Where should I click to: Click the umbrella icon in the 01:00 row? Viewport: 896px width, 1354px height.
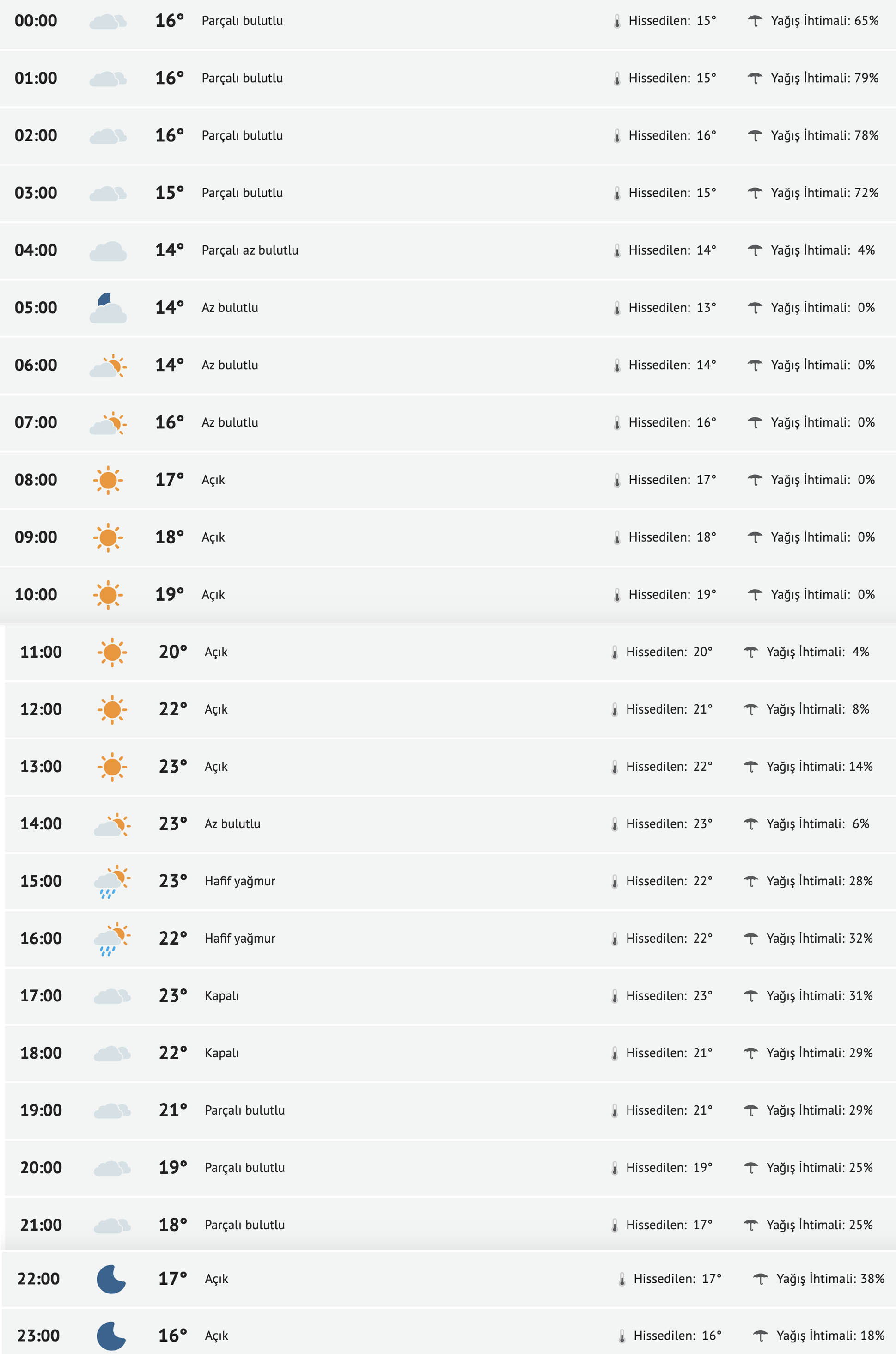pyautogui.click(x=755, y=78)
